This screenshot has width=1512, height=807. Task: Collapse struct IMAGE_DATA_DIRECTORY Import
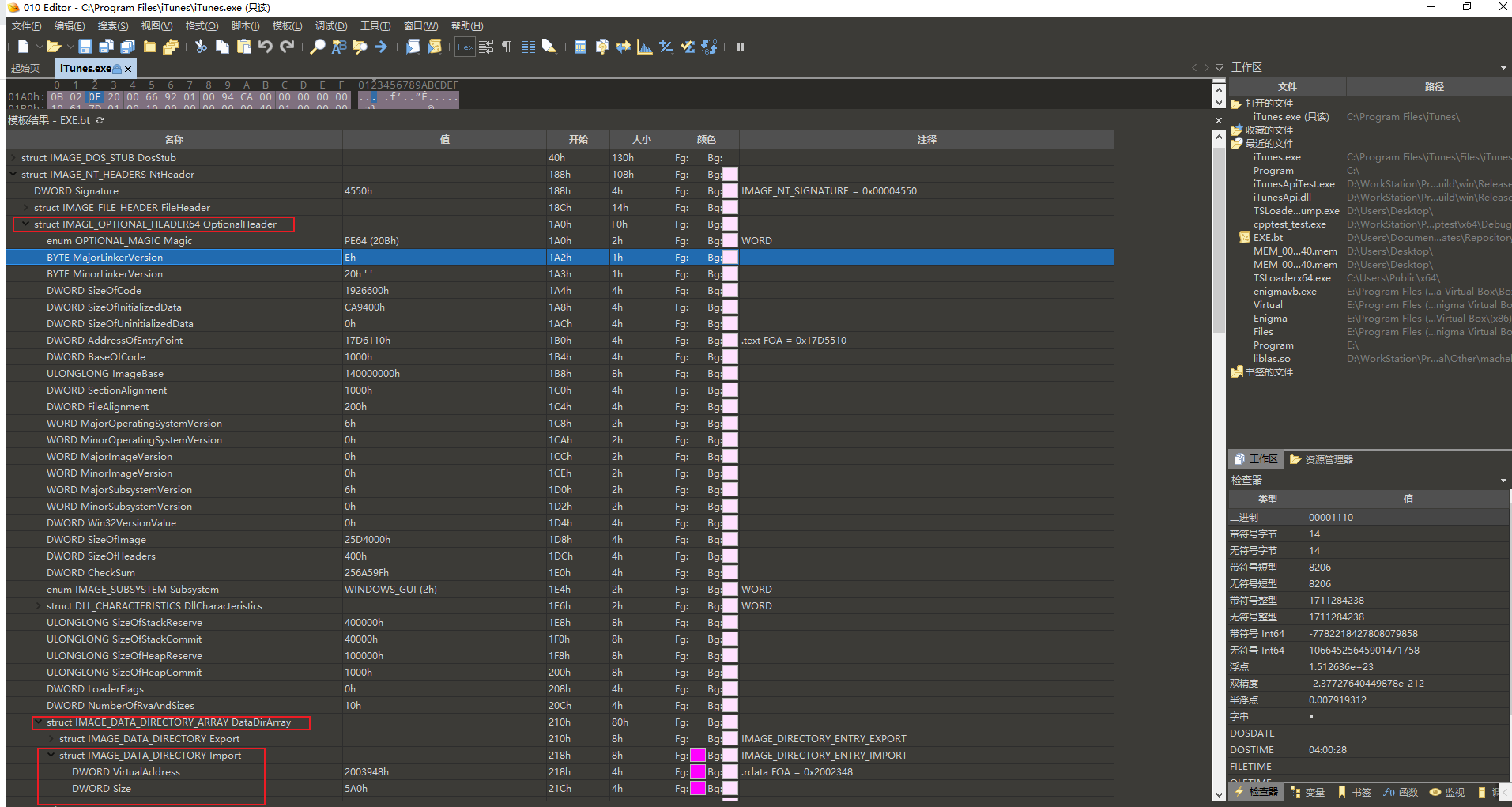tap(51, 756)
